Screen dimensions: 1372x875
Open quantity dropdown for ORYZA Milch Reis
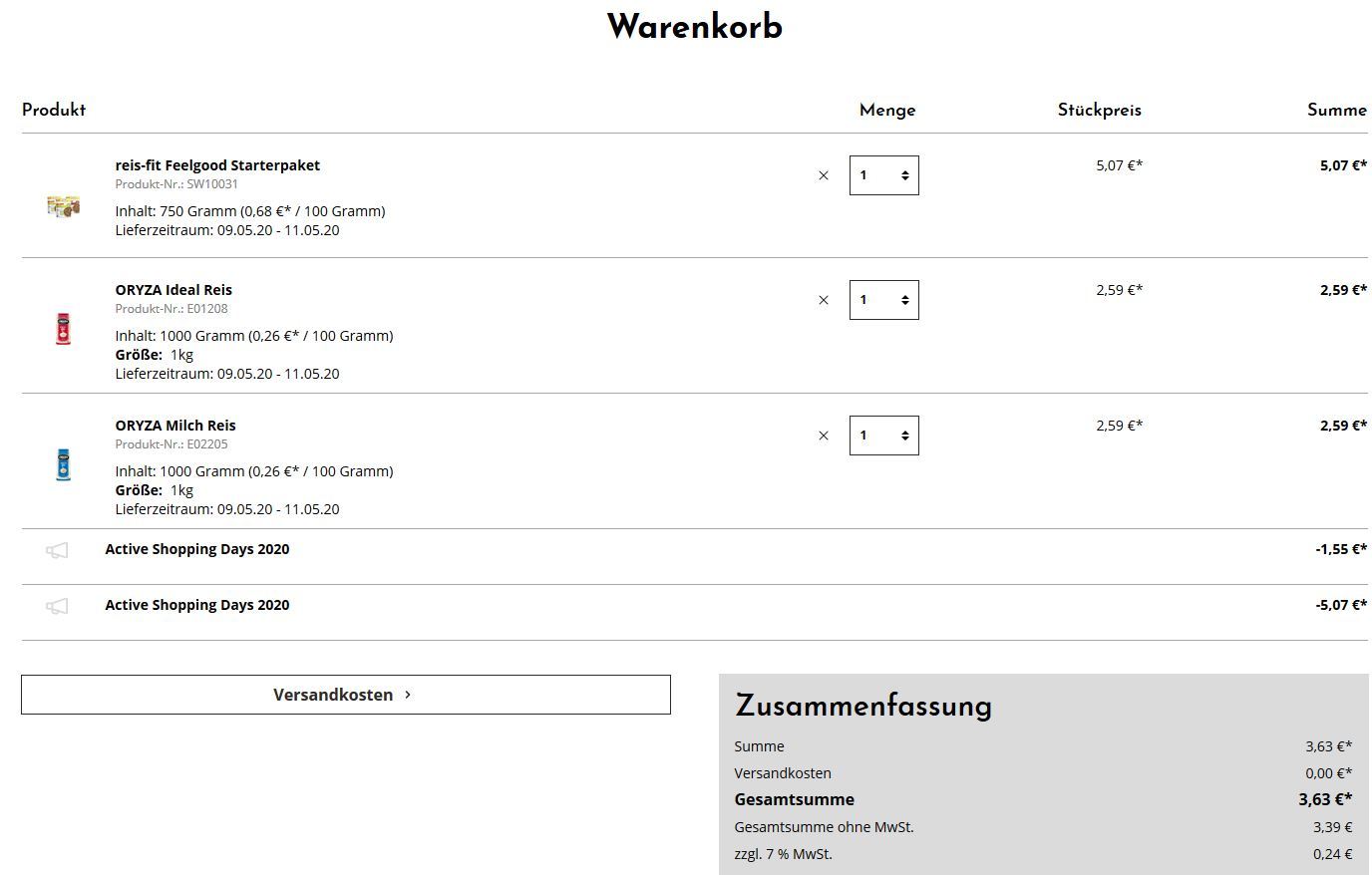(x=883, y=436)
